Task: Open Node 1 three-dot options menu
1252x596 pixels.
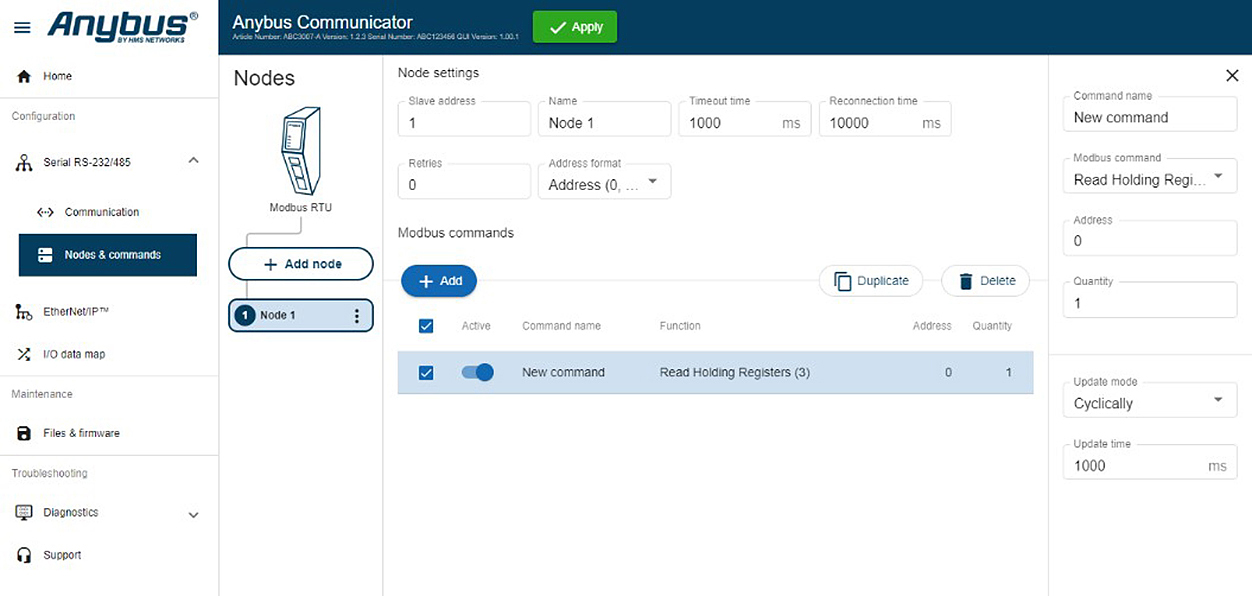Action: click(357, 316)
